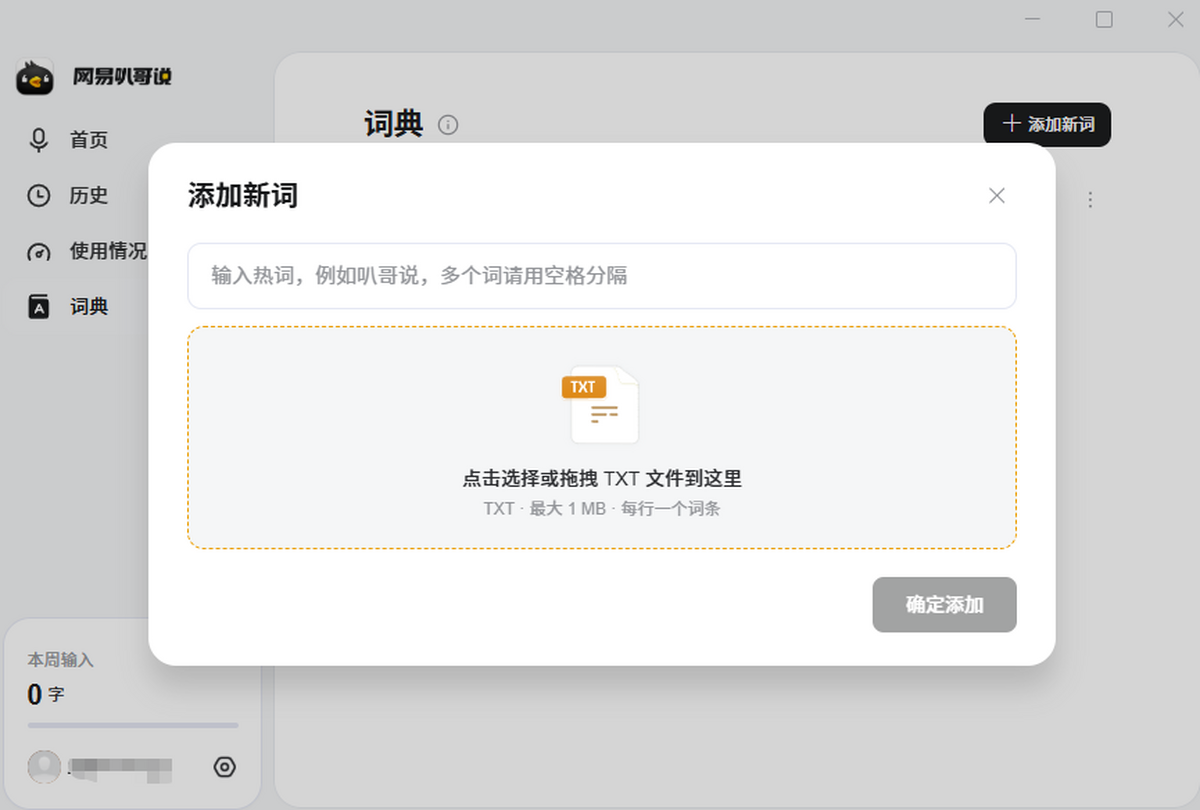Click the microphone icon beside 首页
This screenshot has width=1200, height=810.
(x=39, y=140)
